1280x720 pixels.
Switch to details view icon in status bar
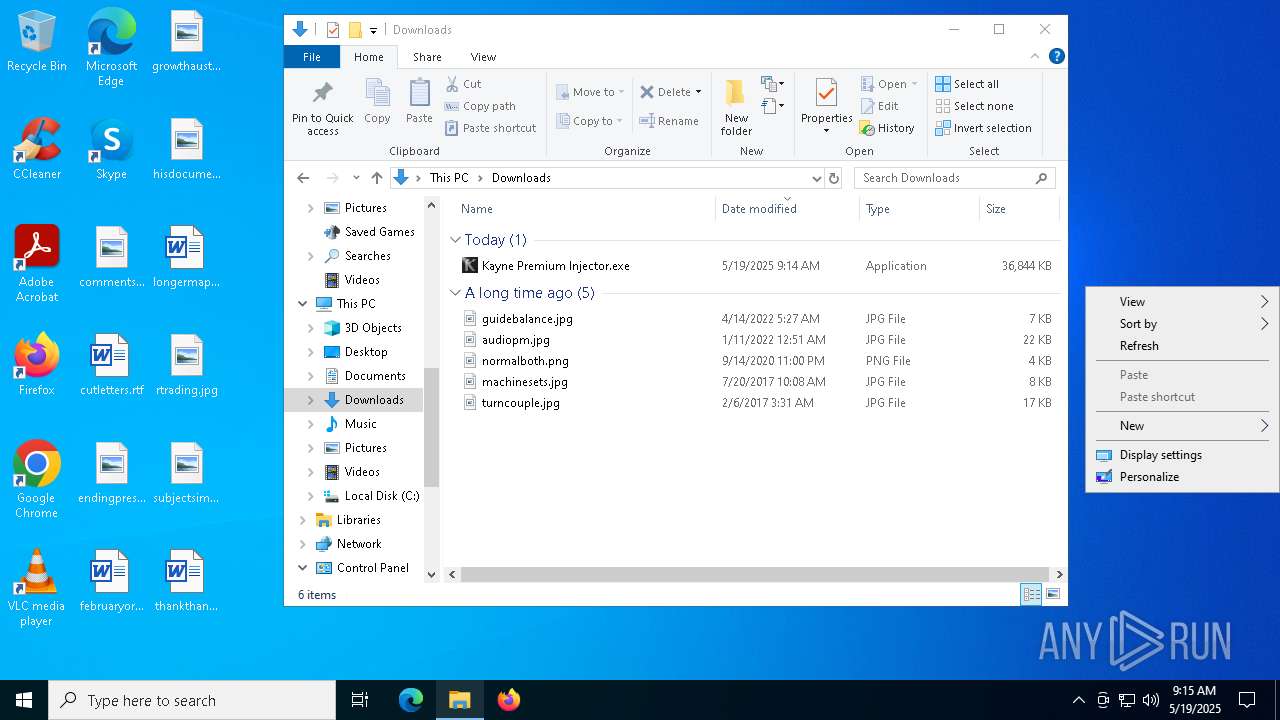(x=1031, y=594)
